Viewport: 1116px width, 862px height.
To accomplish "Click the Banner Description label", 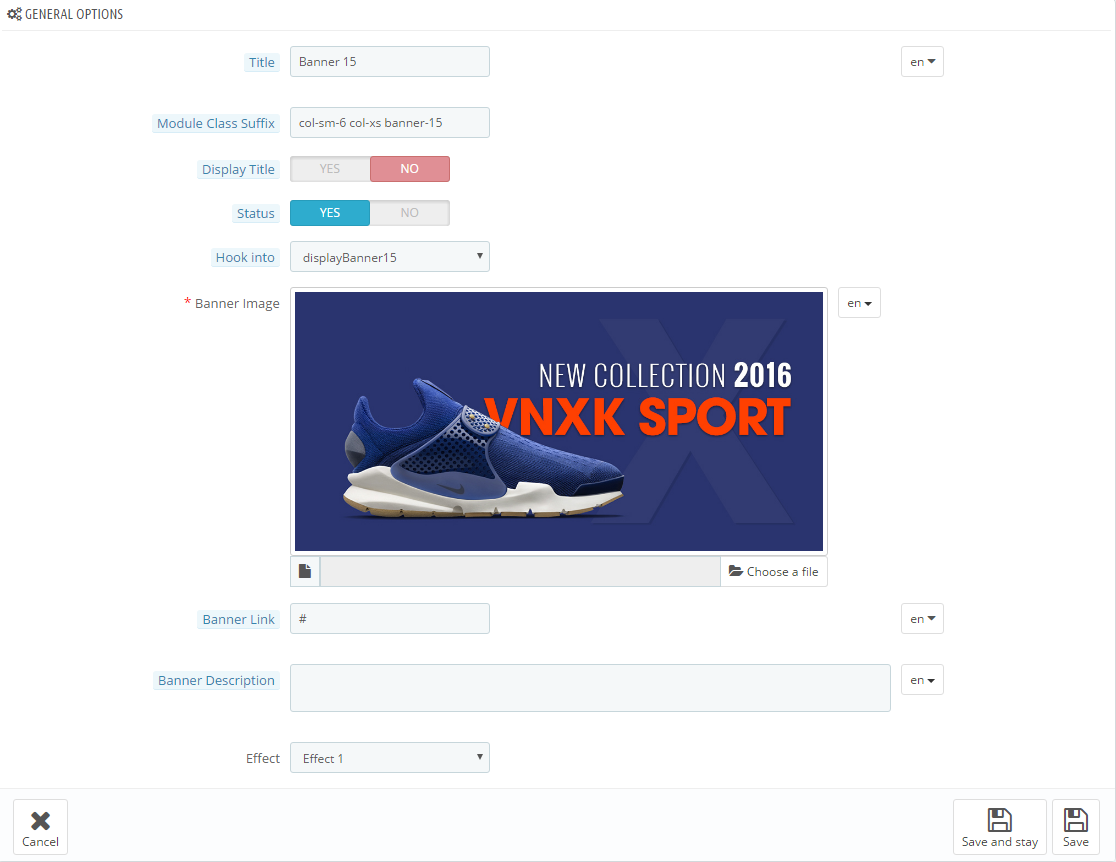I will coord(216,681).
